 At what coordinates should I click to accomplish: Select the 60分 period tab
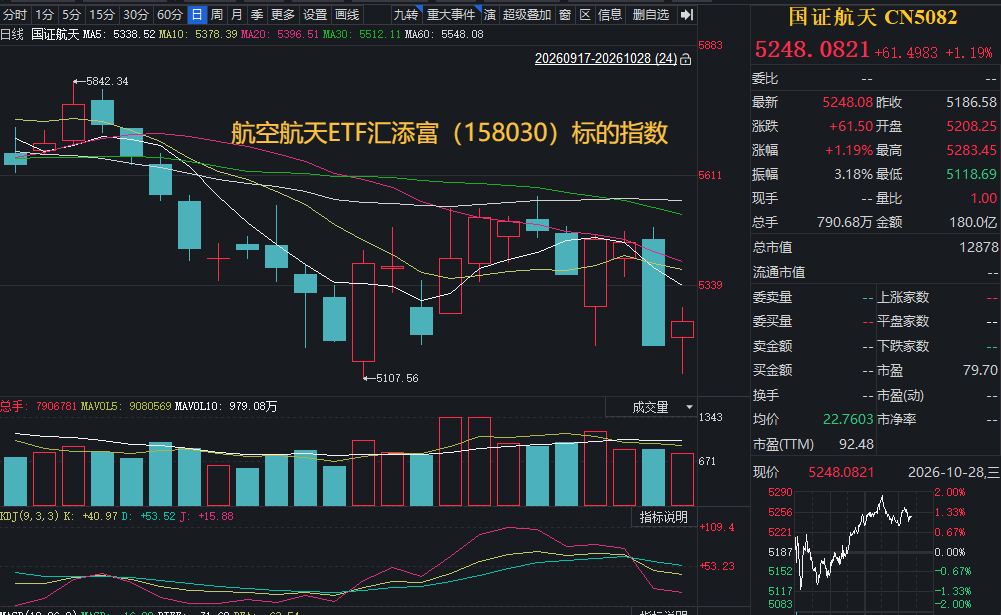pos(170,15)
